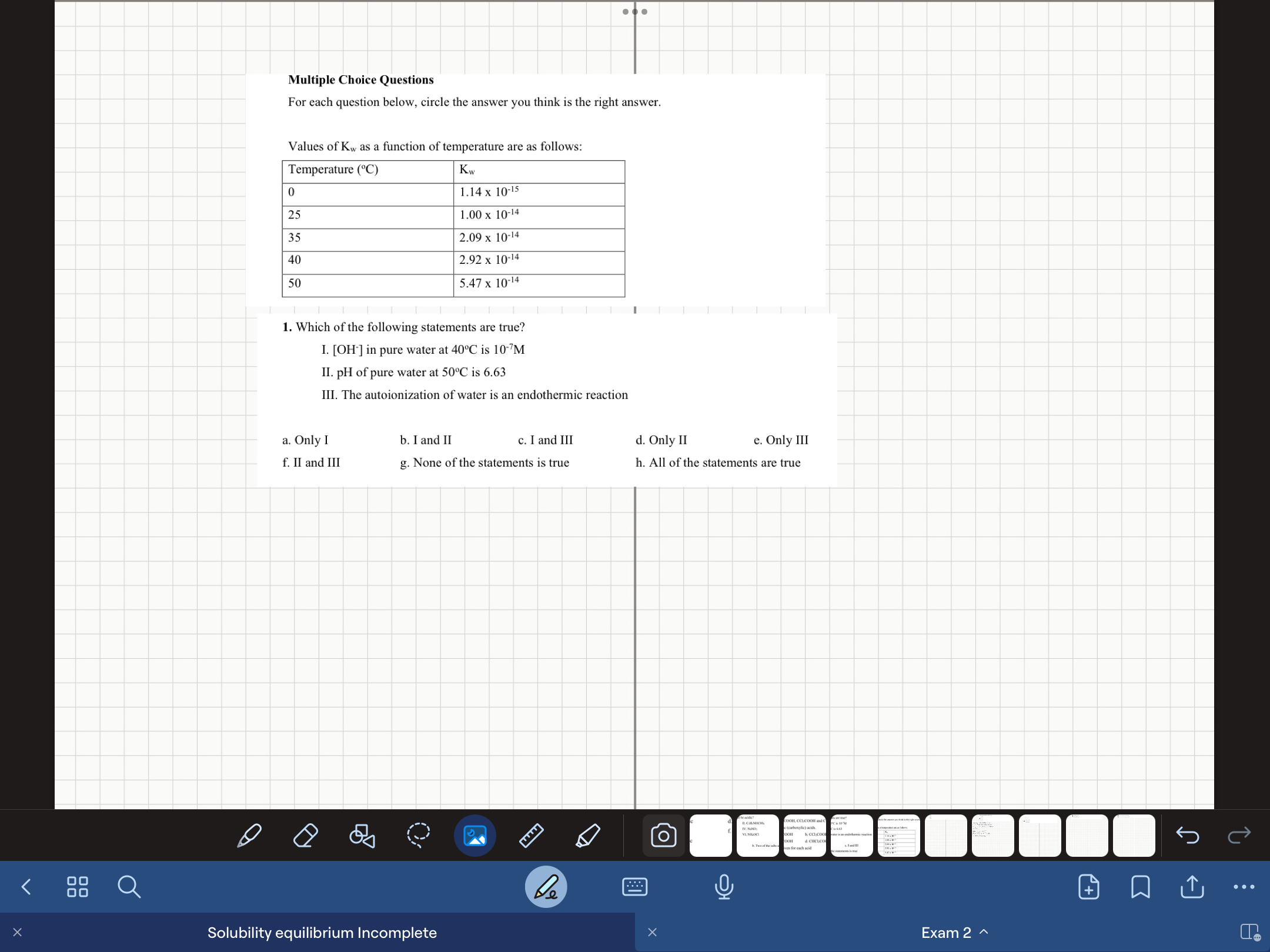Open the search icon in the bottom bar
Screen dimensions: 1270x952
coord(129,887)
